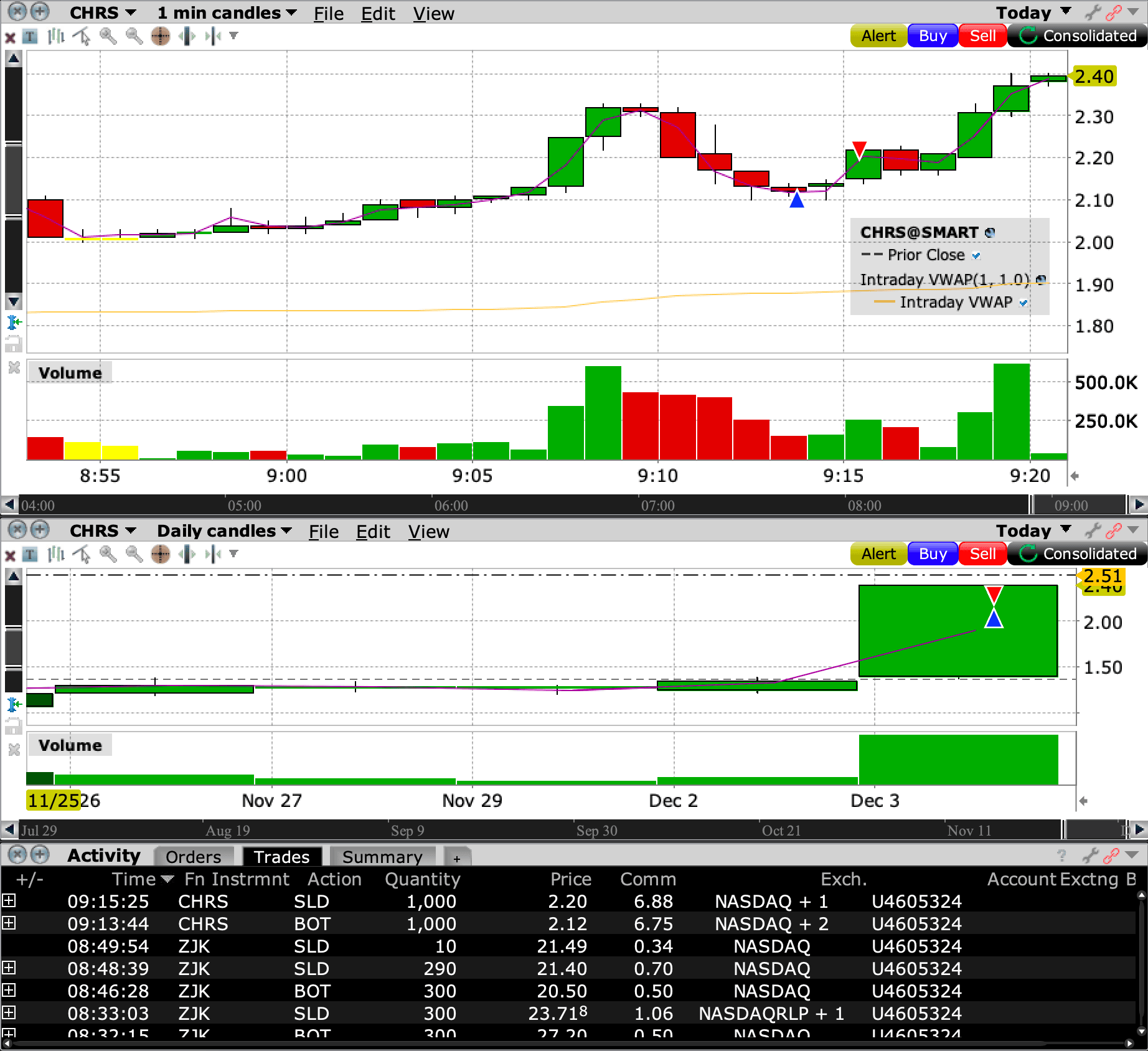Click zoom out magnifier on 1 min chart
This screenshot has height=1051, width=1148.
point(134,36)
